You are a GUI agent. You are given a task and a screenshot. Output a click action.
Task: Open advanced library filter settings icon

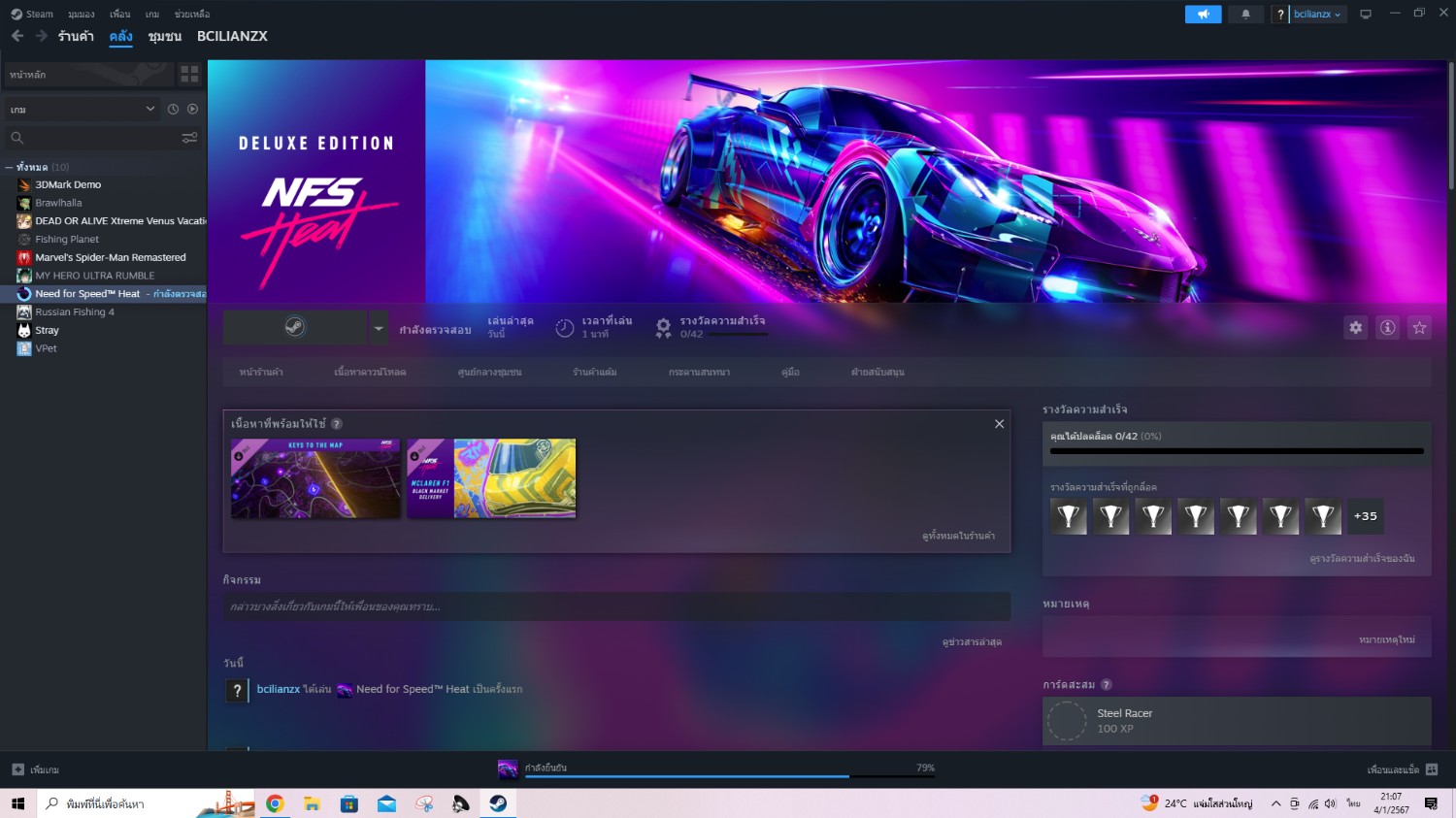(x=189, y=138)
